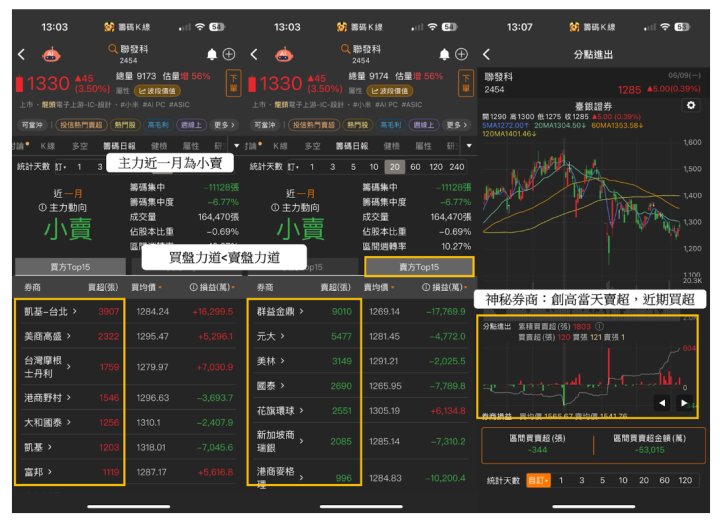720x523 pixels.
Task: Tap add-to-watchlist plus icon on left screen
Action: (229, 55)
